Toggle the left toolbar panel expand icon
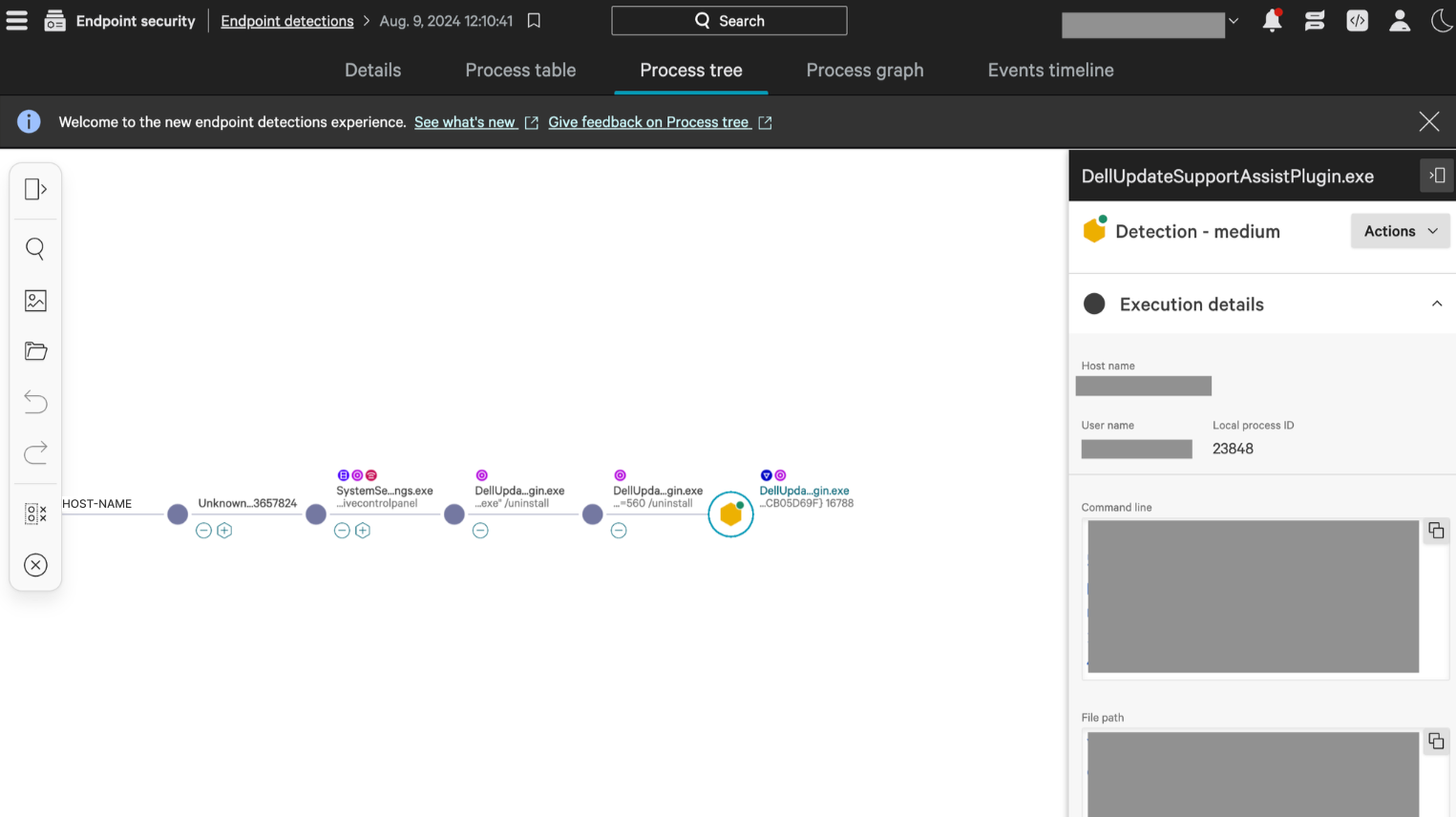The width and height of the screenshot is (1456, 817). click(x=35, y=189)
